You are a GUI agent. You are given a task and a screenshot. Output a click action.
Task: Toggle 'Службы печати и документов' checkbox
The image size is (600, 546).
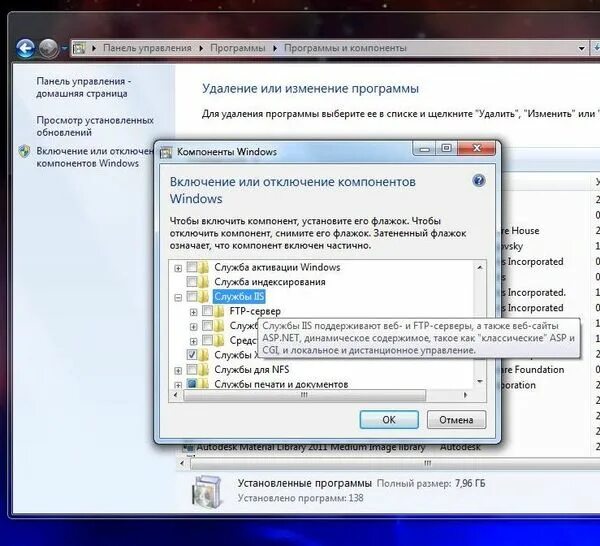tap(192, 383)
